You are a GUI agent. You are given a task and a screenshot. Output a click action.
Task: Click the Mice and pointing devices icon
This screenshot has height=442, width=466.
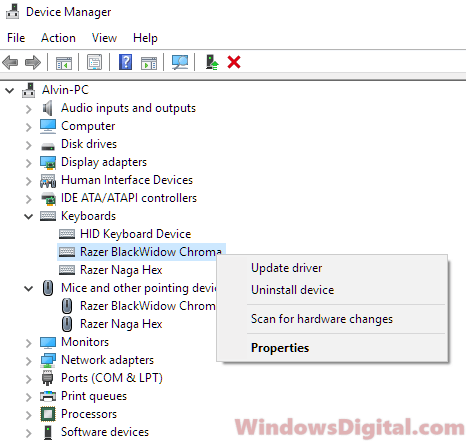point(48,288)
